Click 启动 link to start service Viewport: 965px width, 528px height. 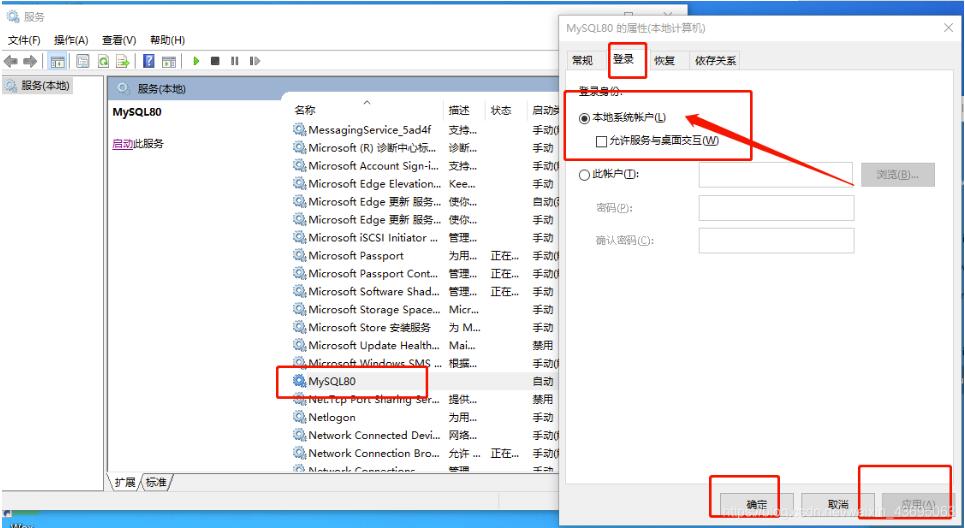point(122,144)
